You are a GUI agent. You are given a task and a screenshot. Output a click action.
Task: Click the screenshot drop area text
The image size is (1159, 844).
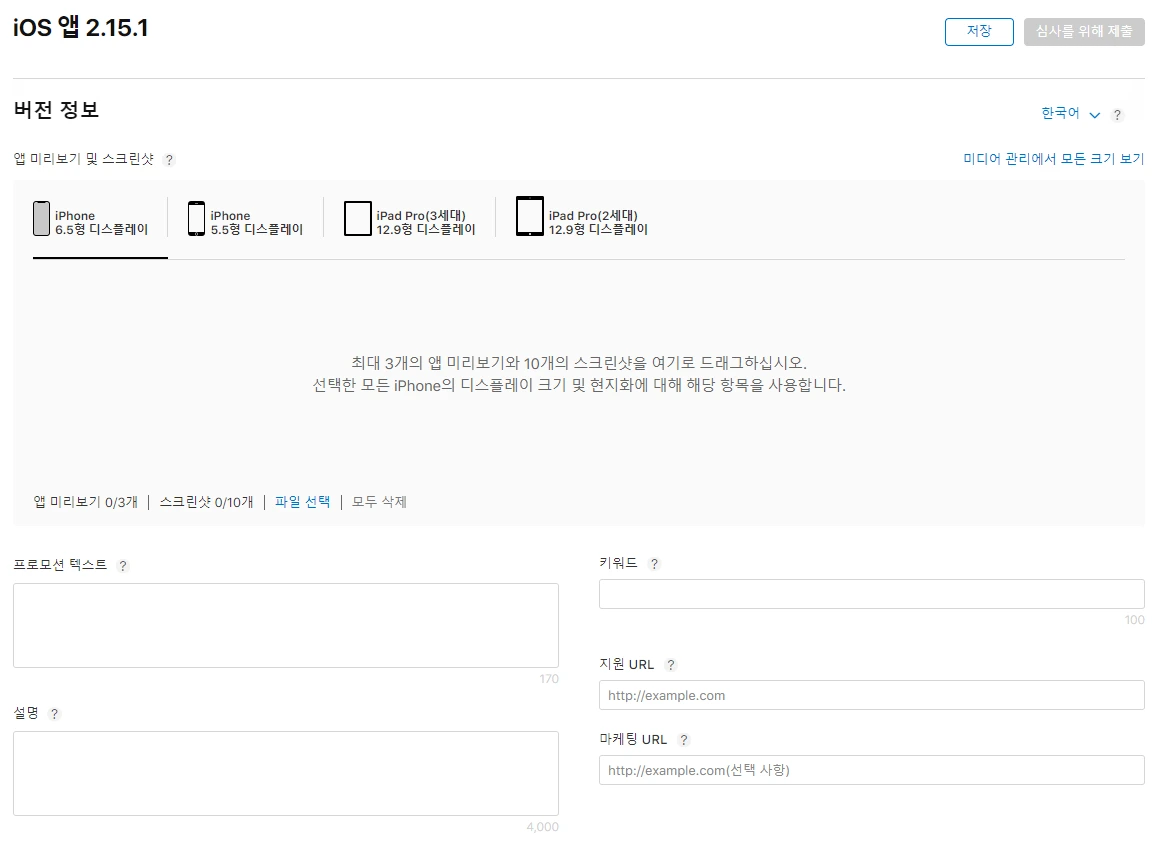tap(579, 374)
